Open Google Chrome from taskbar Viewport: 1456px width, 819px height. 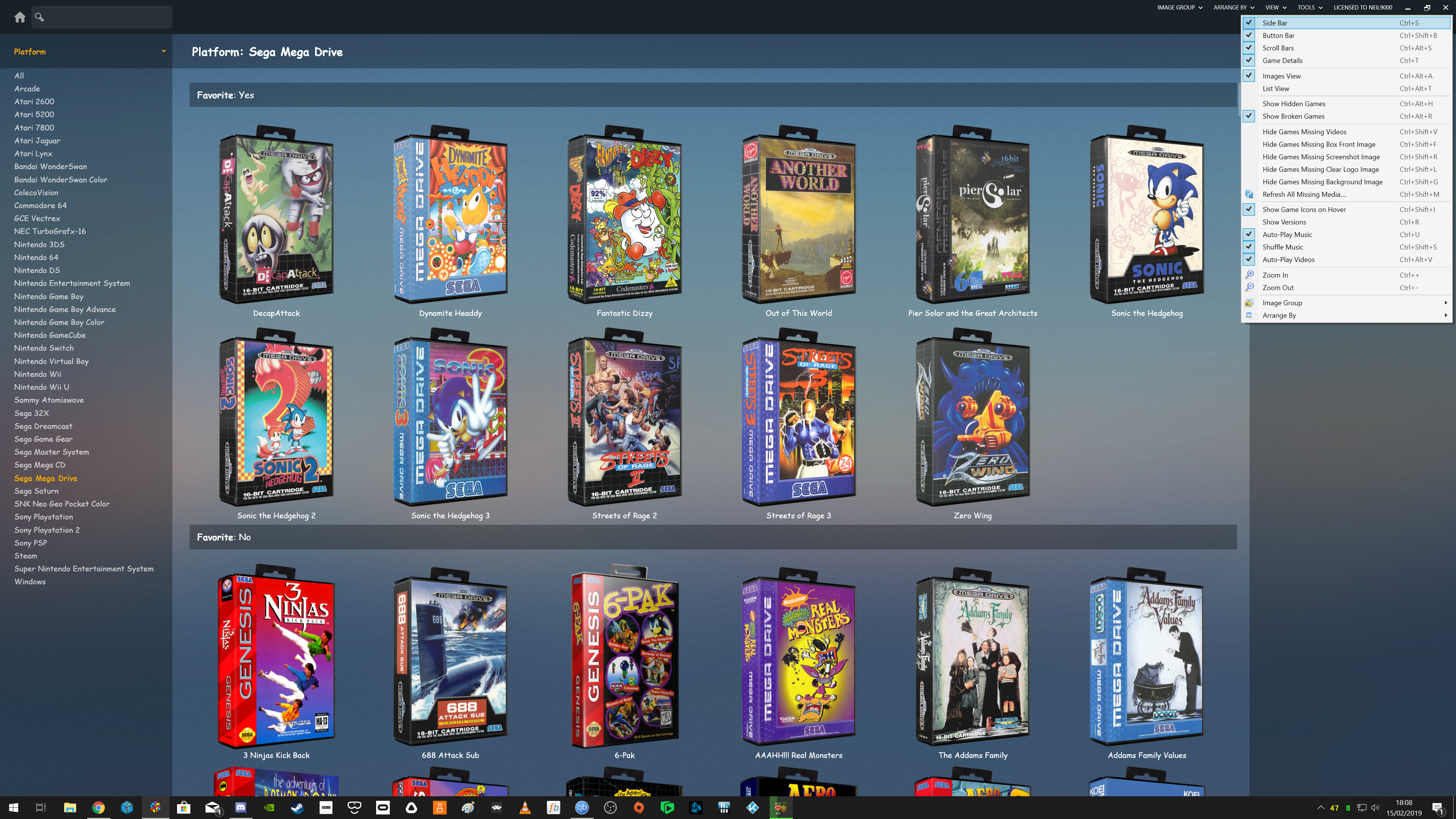tap(98, 808)
